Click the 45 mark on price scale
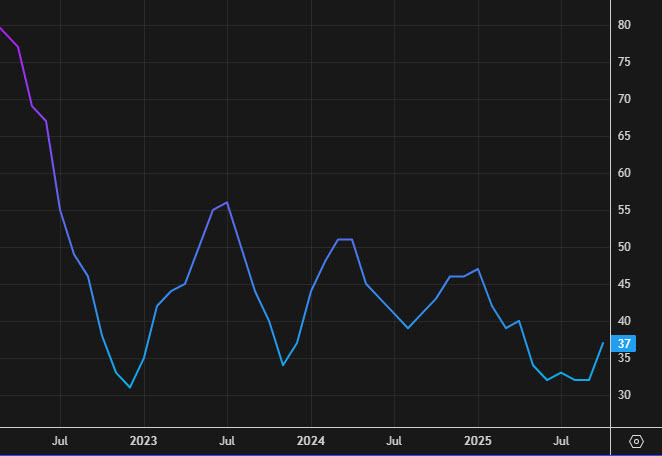 (x=624, y=284)
